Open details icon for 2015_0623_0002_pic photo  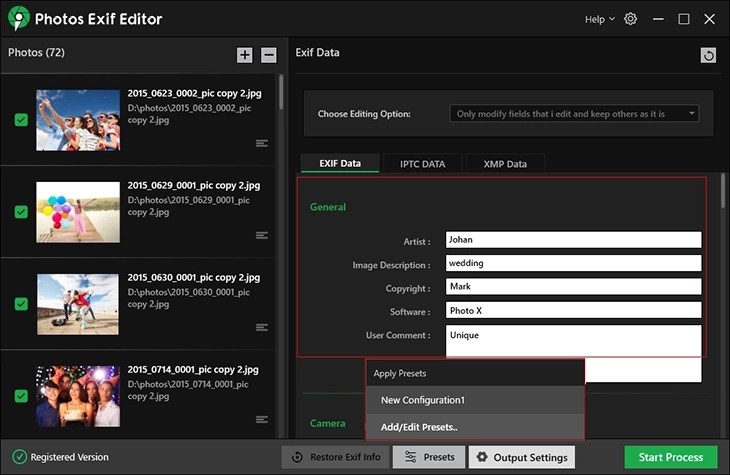[x=262, y=143]
